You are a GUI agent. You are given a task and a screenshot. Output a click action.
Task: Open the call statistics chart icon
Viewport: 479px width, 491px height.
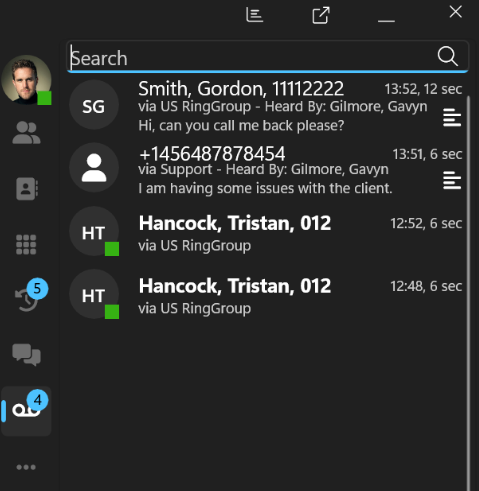point(254,15)
